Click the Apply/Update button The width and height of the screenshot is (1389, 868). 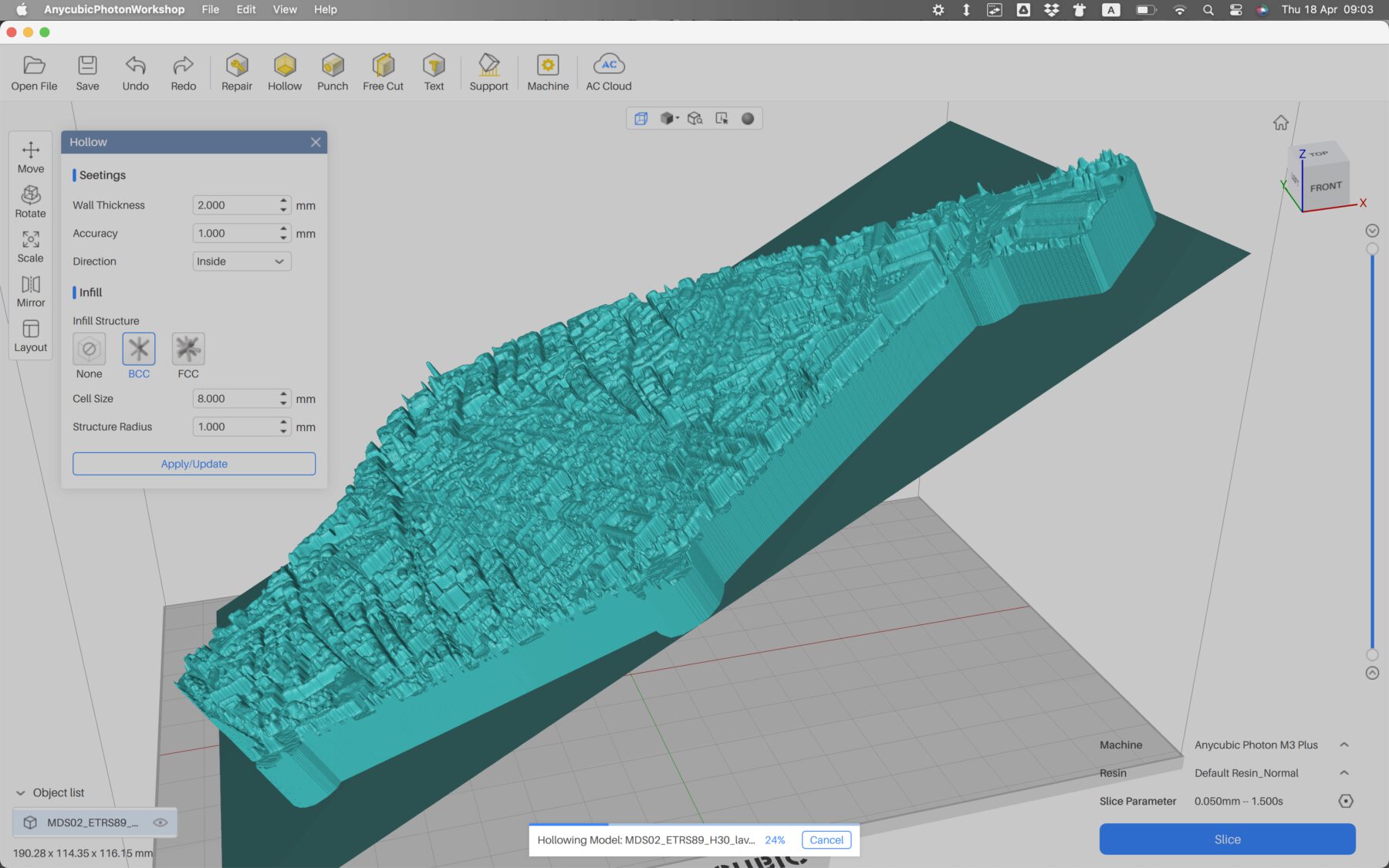pos(194,464)
